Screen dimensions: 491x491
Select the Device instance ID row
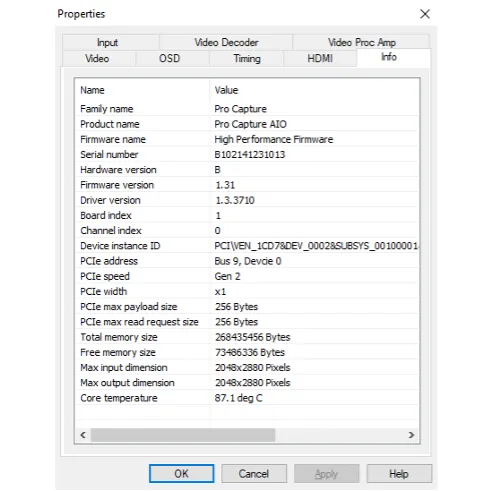click(x=247, y=246)
